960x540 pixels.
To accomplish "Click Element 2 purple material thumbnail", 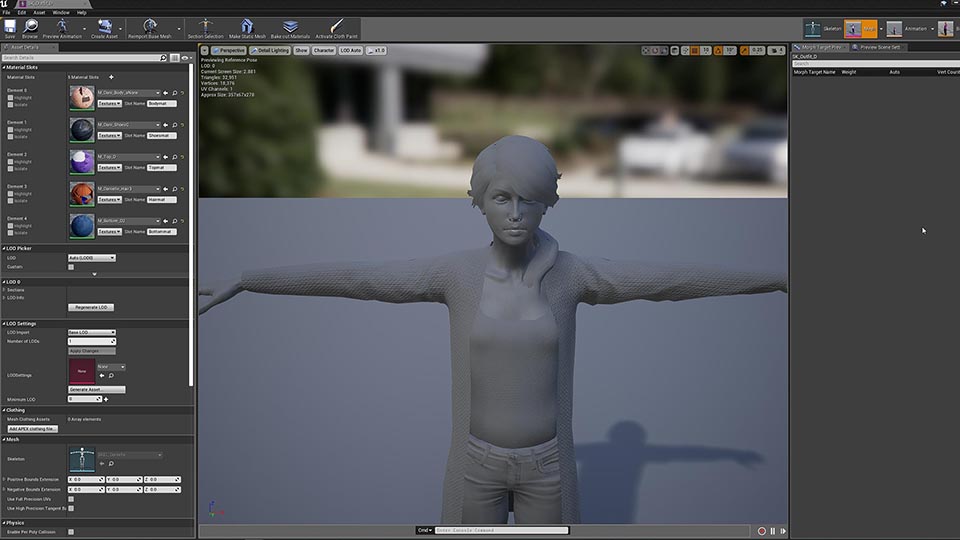I will 82,162.
